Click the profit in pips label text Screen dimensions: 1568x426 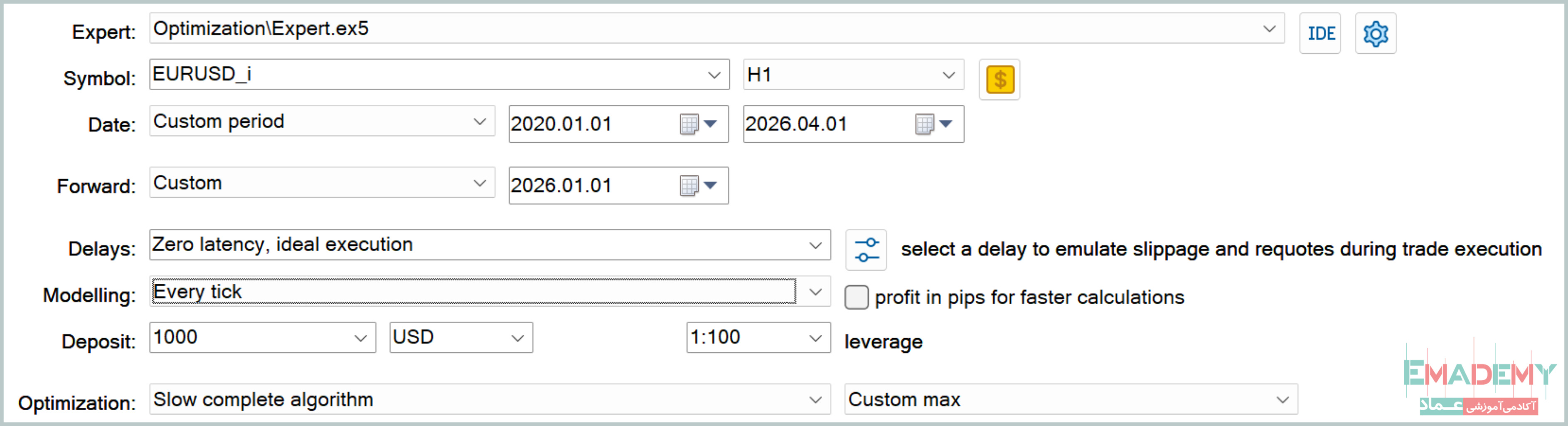(x=1029, y=297)
